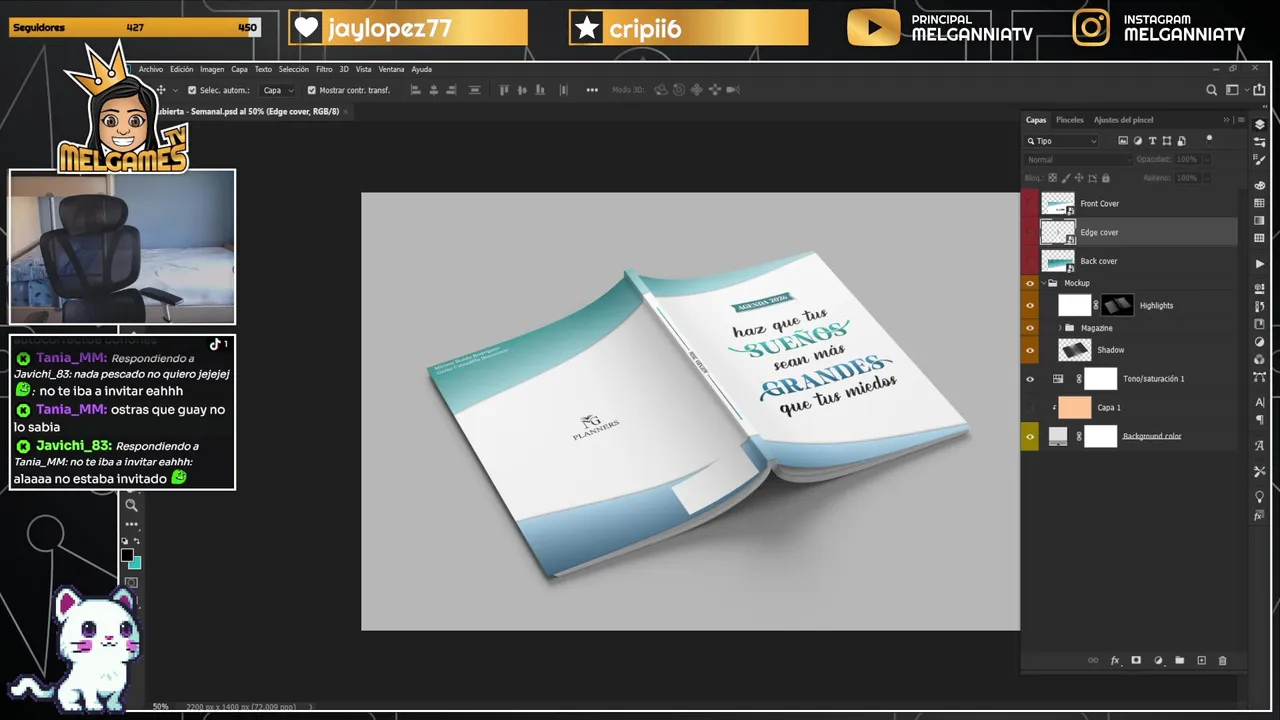Image resolution: width=1280 pixels, height=720 pixels.
Task: Open the Opacidad value dropdown
Action: (x=1207, y=159)
